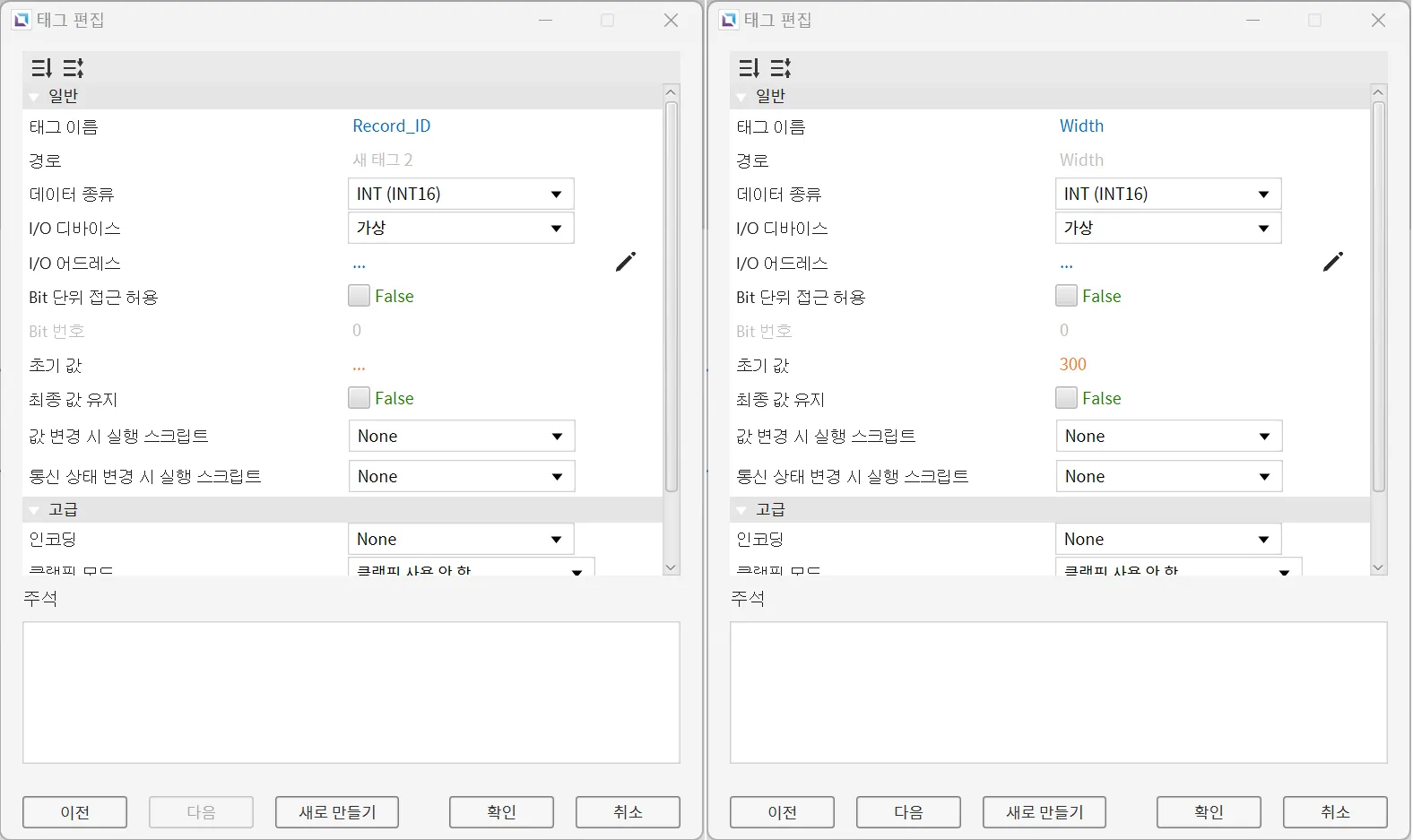Collapse the 일반 section in the Record_ID window
Viewport: 1413px width, 840px height.
click(34, 97)
